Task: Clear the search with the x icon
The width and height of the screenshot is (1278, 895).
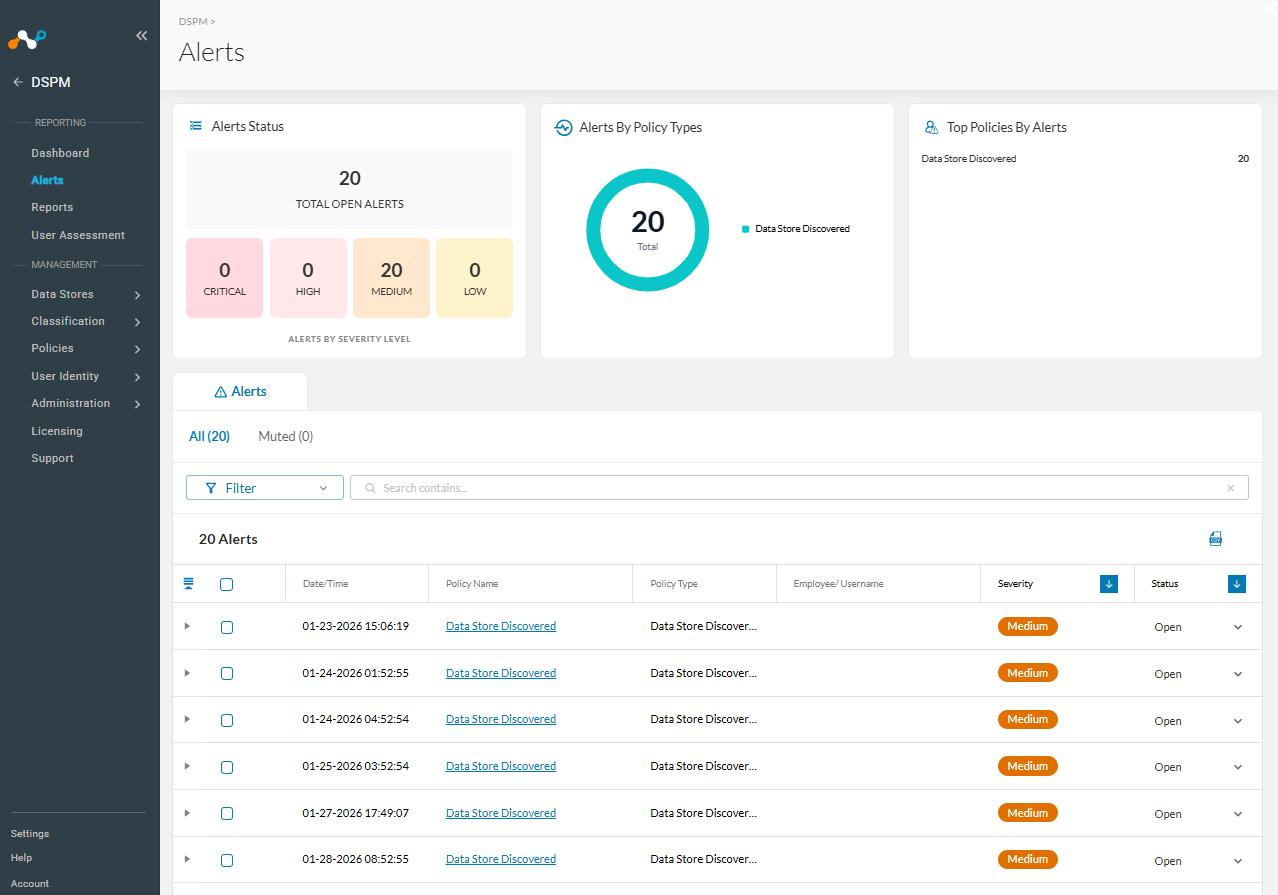Action: [x=1231, y=488]
